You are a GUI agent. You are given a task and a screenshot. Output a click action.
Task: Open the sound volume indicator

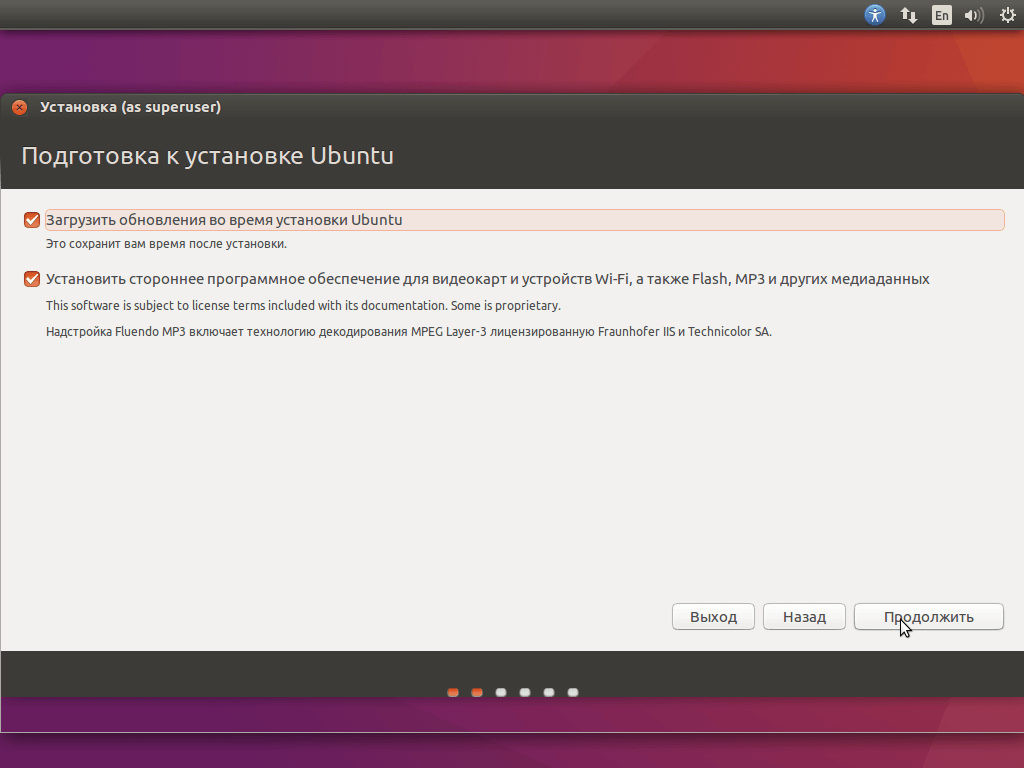[974, 15]
